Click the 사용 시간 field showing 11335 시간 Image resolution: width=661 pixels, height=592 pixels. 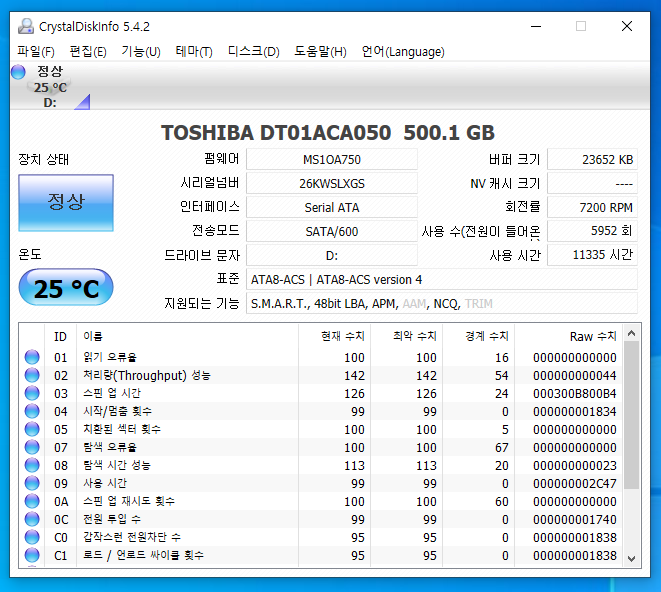coord(592,255)
